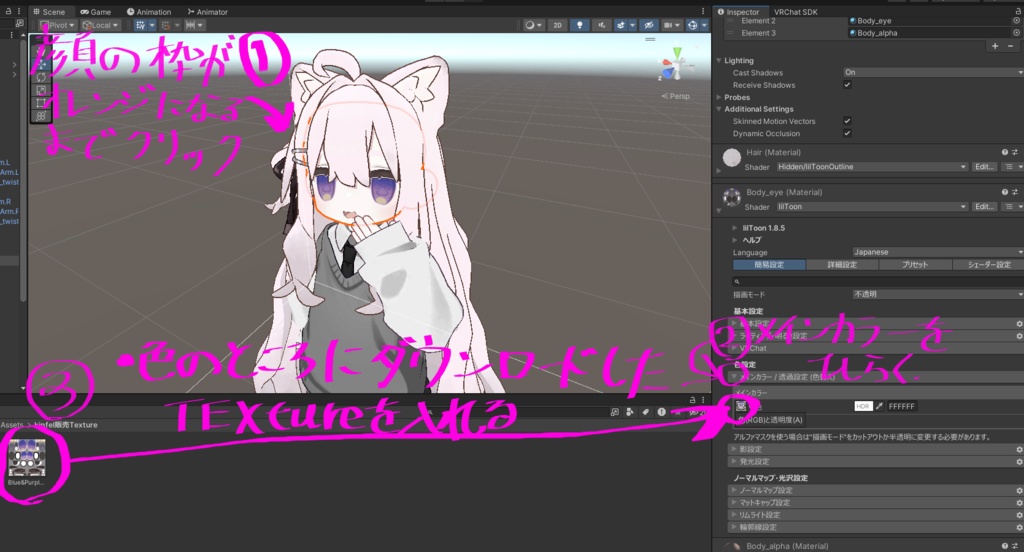Add a material element with plus button
Image resolution: width=1024 pixels, height=552 pixels.
tap(995, 46)
